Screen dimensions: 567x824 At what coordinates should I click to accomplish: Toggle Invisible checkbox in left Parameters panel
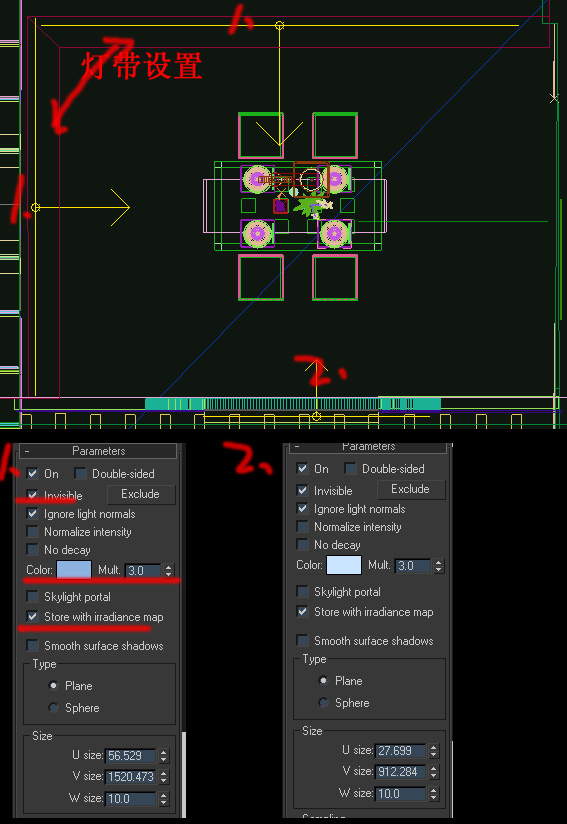pyautogui.click(x=33, y=495)
